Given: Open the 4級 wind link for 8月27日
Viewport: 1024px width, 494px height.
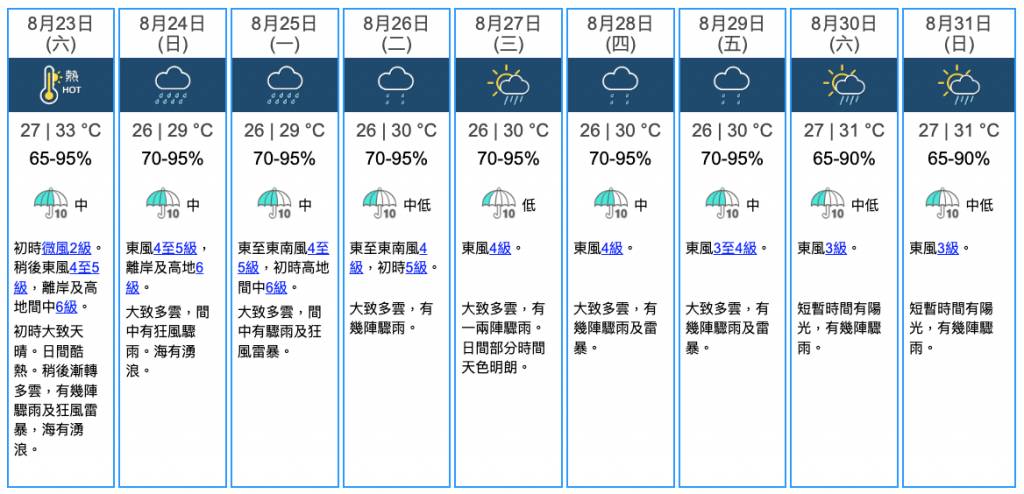Looking at the screenshot, I should pos(500,248).
